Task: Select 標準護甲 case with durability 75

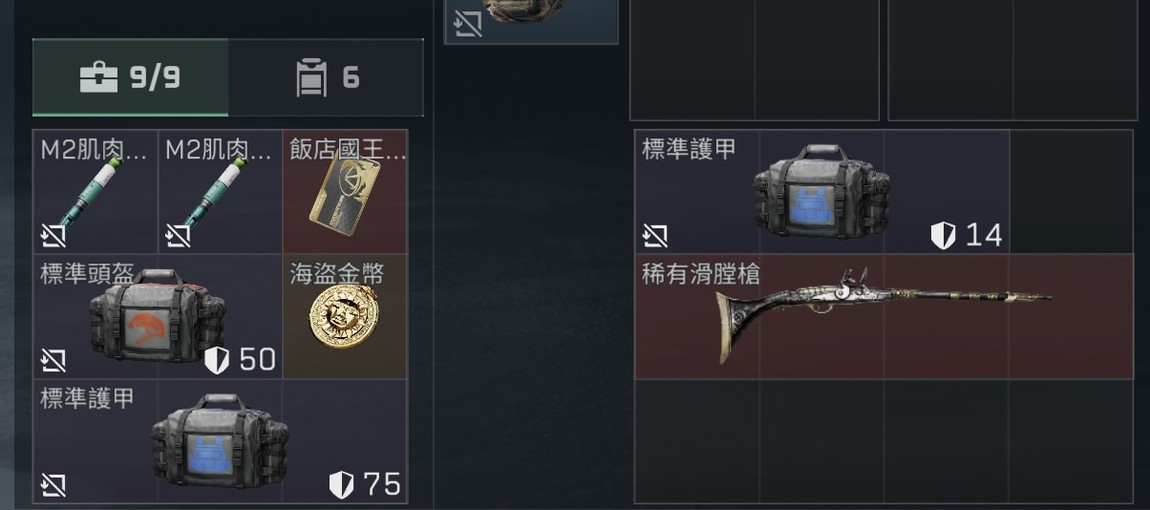Action: point(220,441)
